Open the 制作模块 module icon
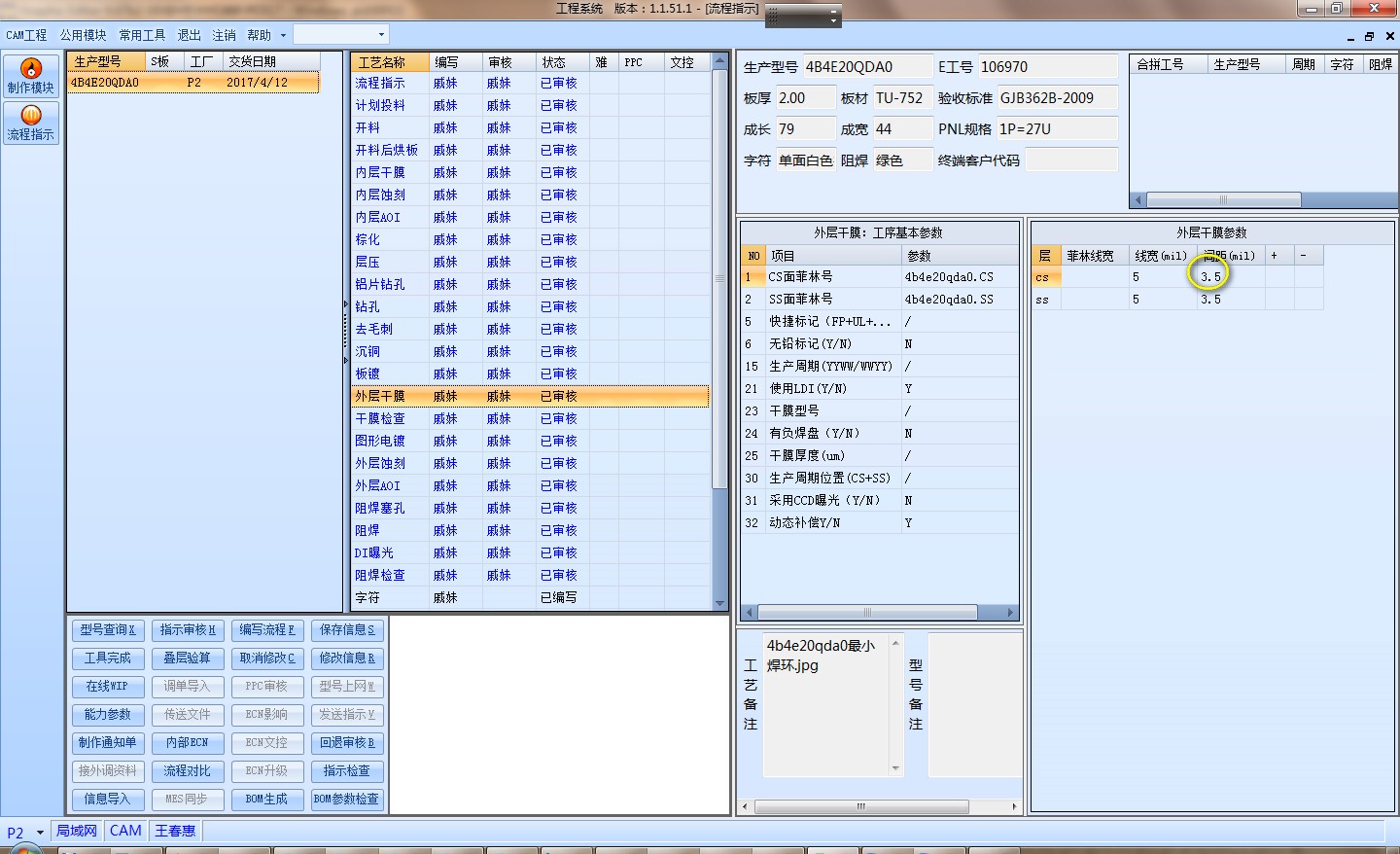The width and height of the screenshot is (1400, 854). (31, 76)
